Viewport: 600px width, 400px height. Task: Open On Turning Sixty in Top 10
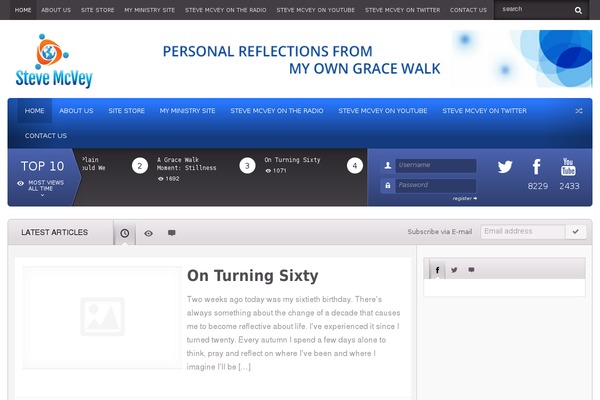(x=292, y=160)
